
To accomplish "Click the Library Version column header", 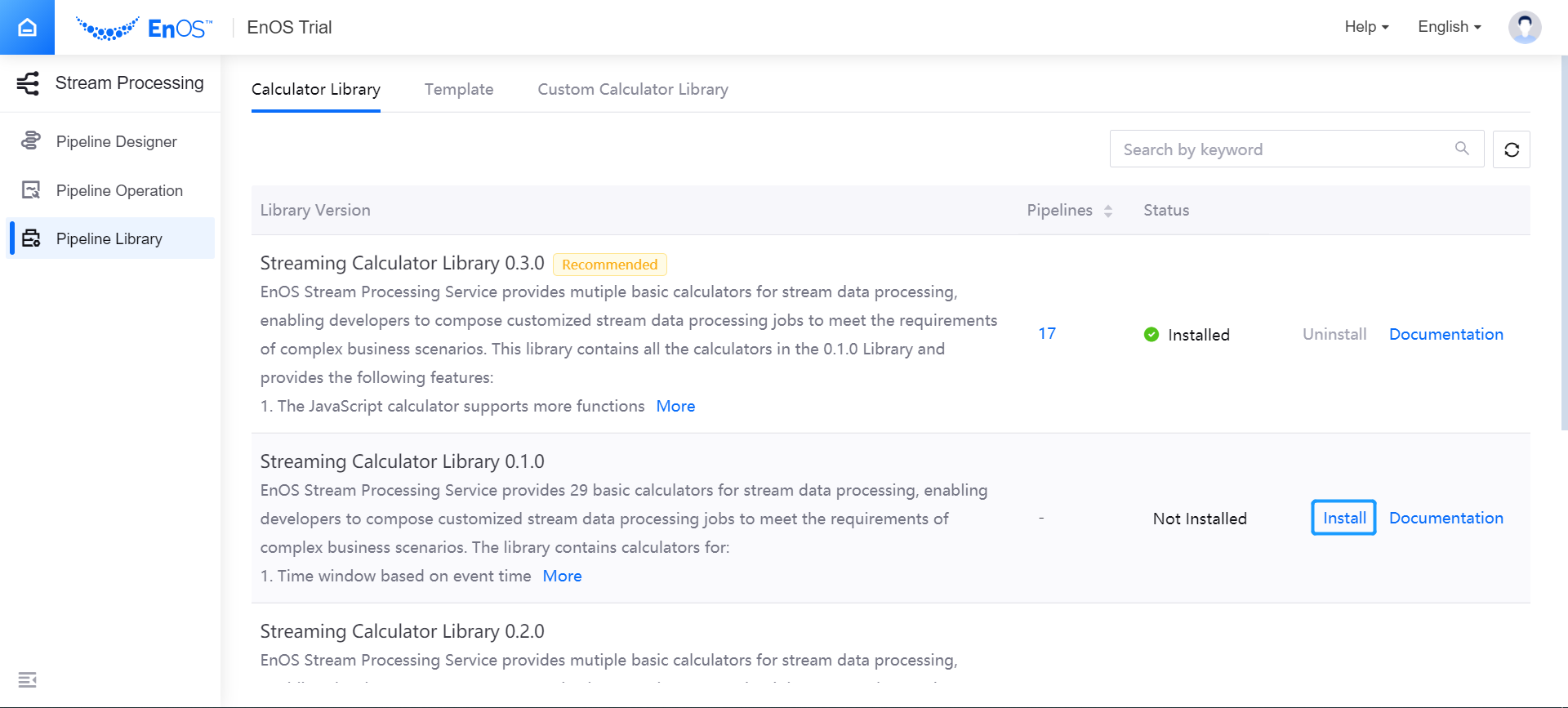I will point(315,210).
